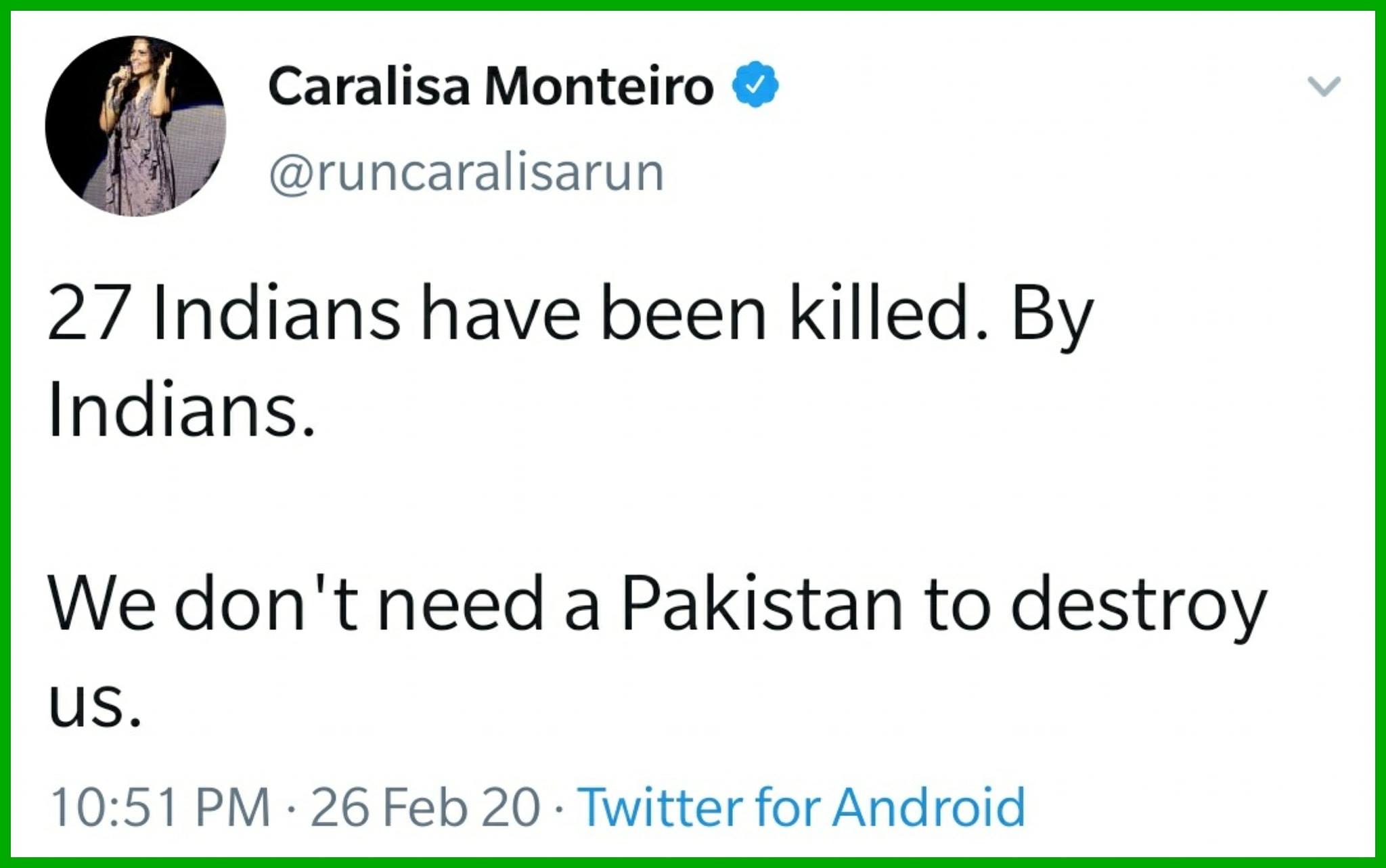The width and height of the screenshot is (1386, 868).
Task: Click the 10:51 PM timestamp
Action: pos(160,807)
